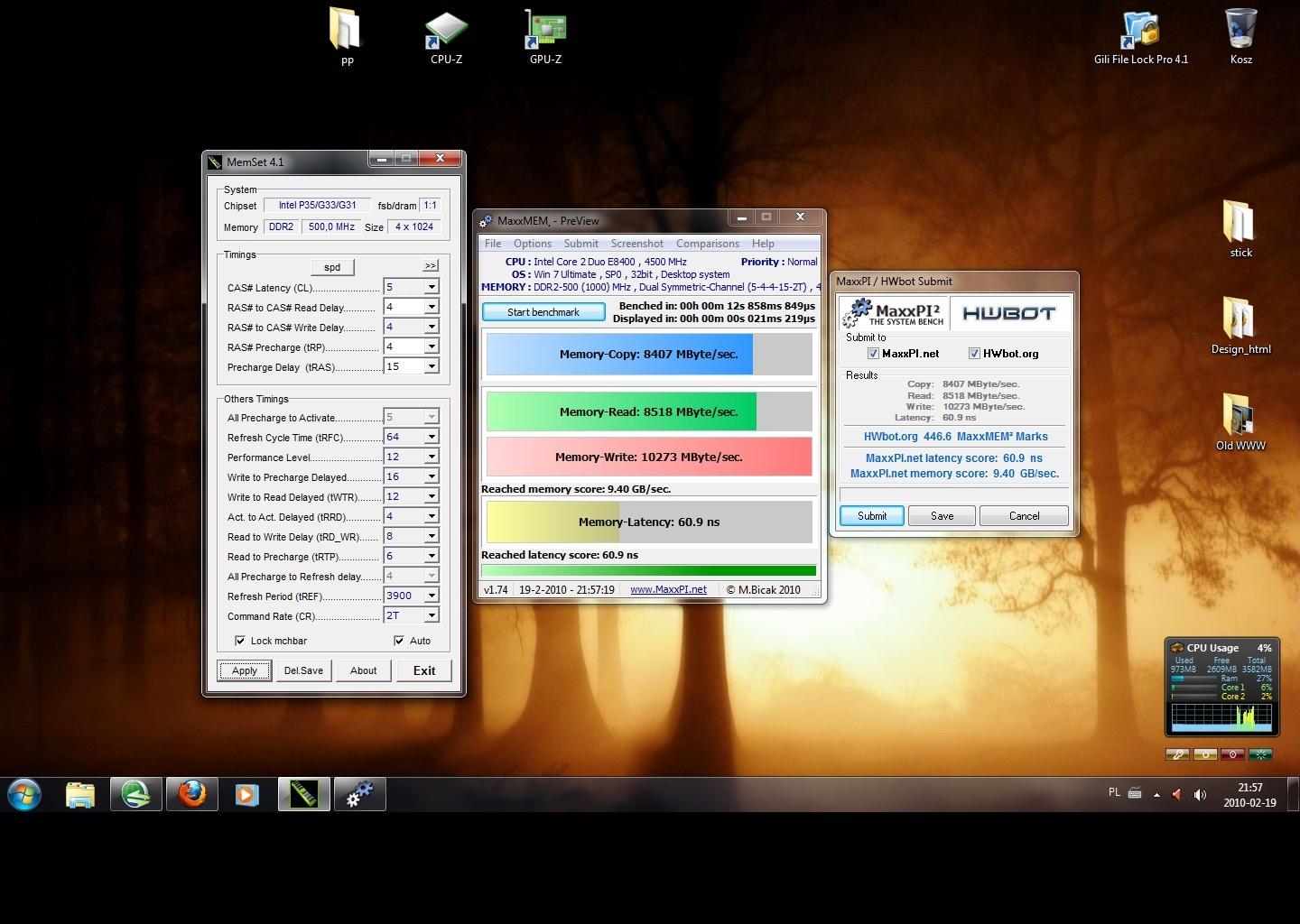This screenshot has width=1300, height=924.
Task: Expand Refresh Period (tREF) dropdown
Action: 432,596
